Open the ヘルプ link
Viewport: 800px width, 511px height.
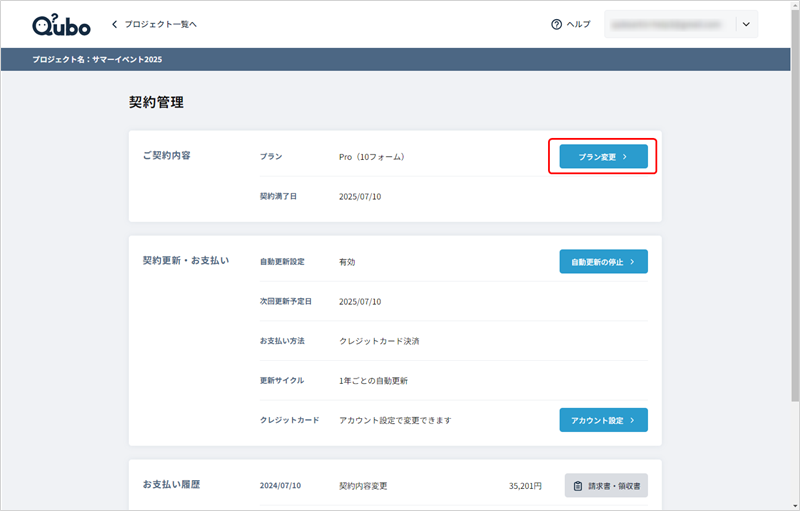[x=578, y=24]
